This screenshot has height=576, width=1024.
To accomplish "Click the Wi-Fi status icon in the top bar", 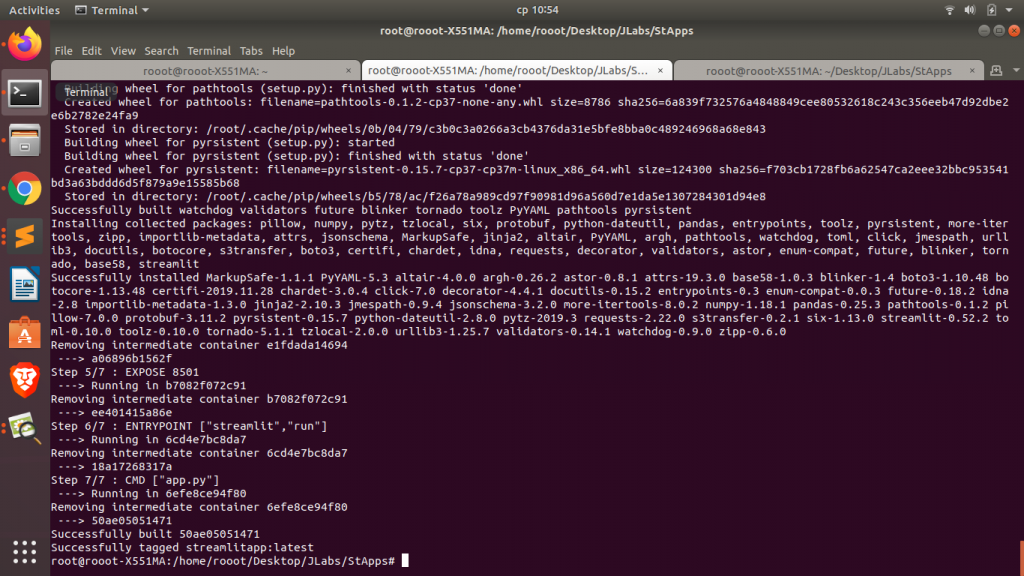I will (x=948, y=9).
